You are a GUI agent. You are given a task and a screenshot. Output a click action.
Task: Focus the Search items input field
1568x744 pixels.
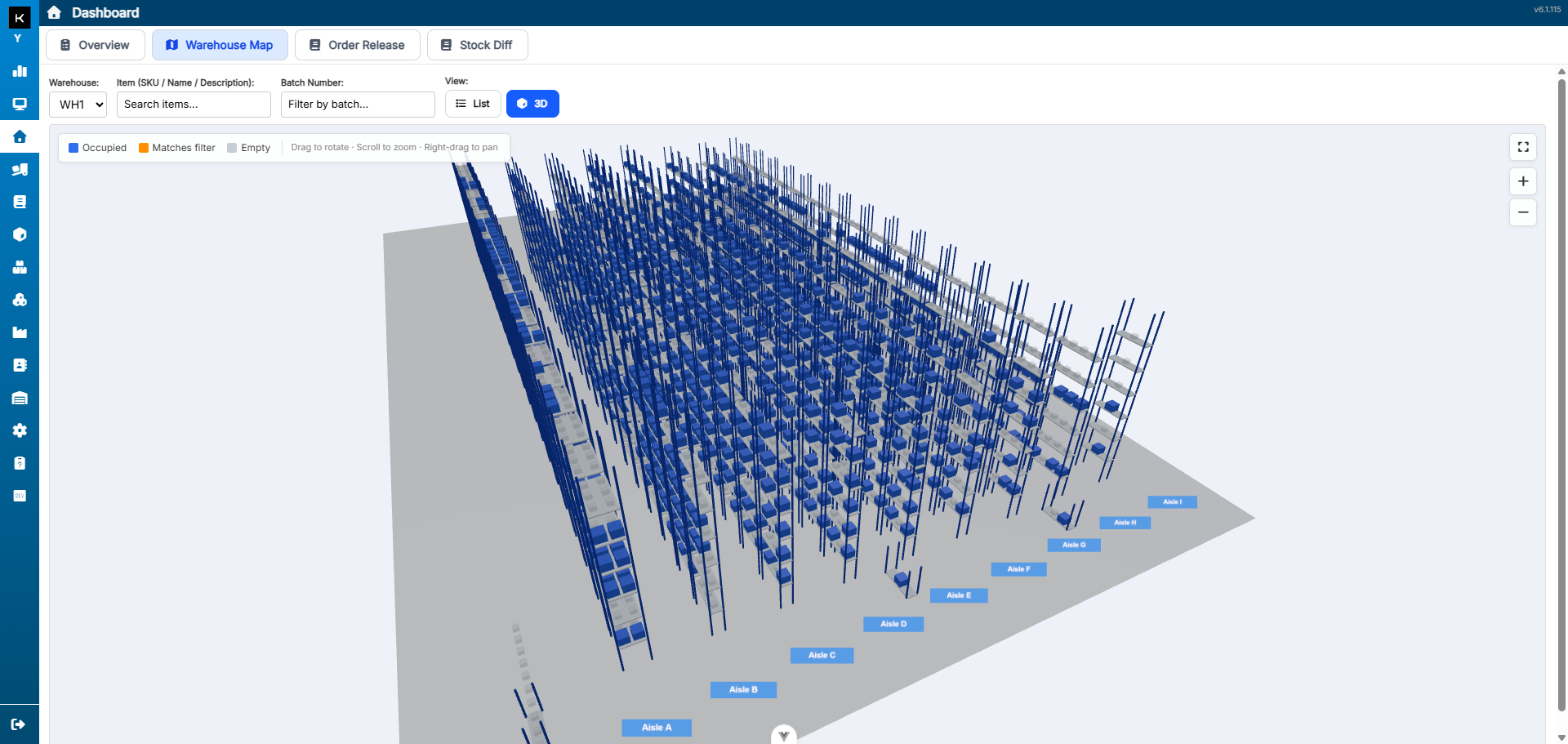pos(194,105)
